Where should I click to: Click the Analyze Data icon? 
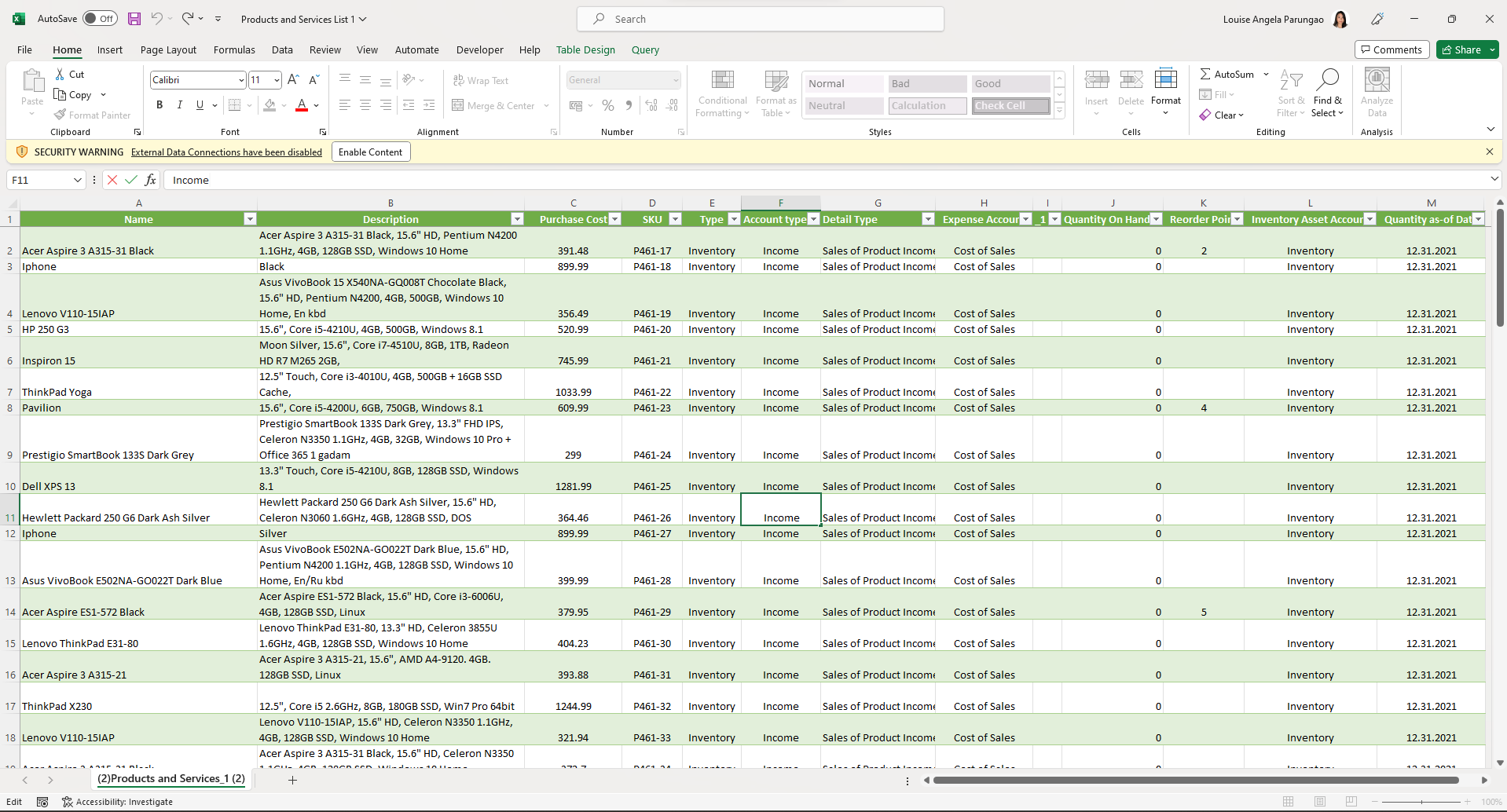coord(1377,79)
